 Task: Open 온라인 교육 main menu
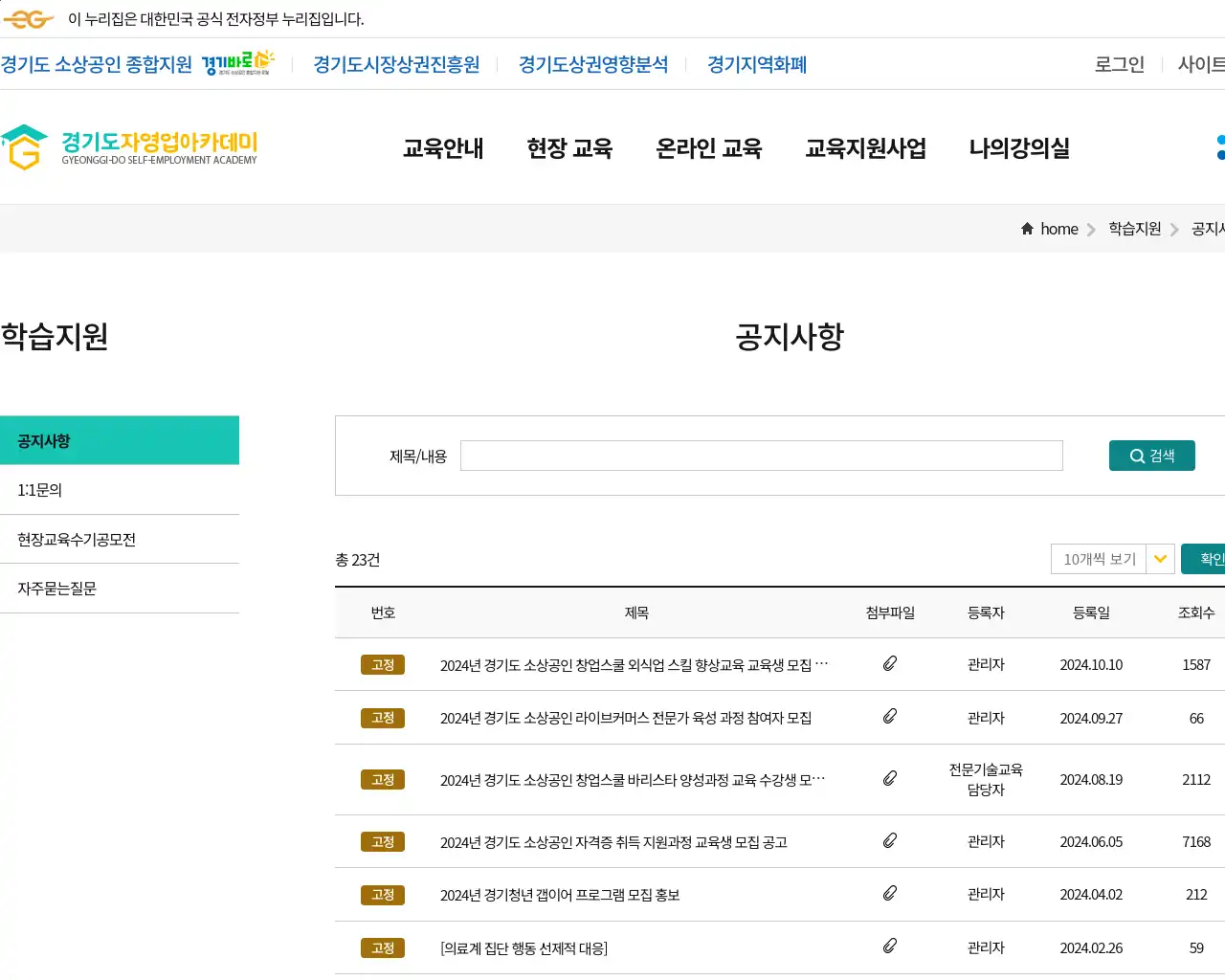(x=708, y=148)
